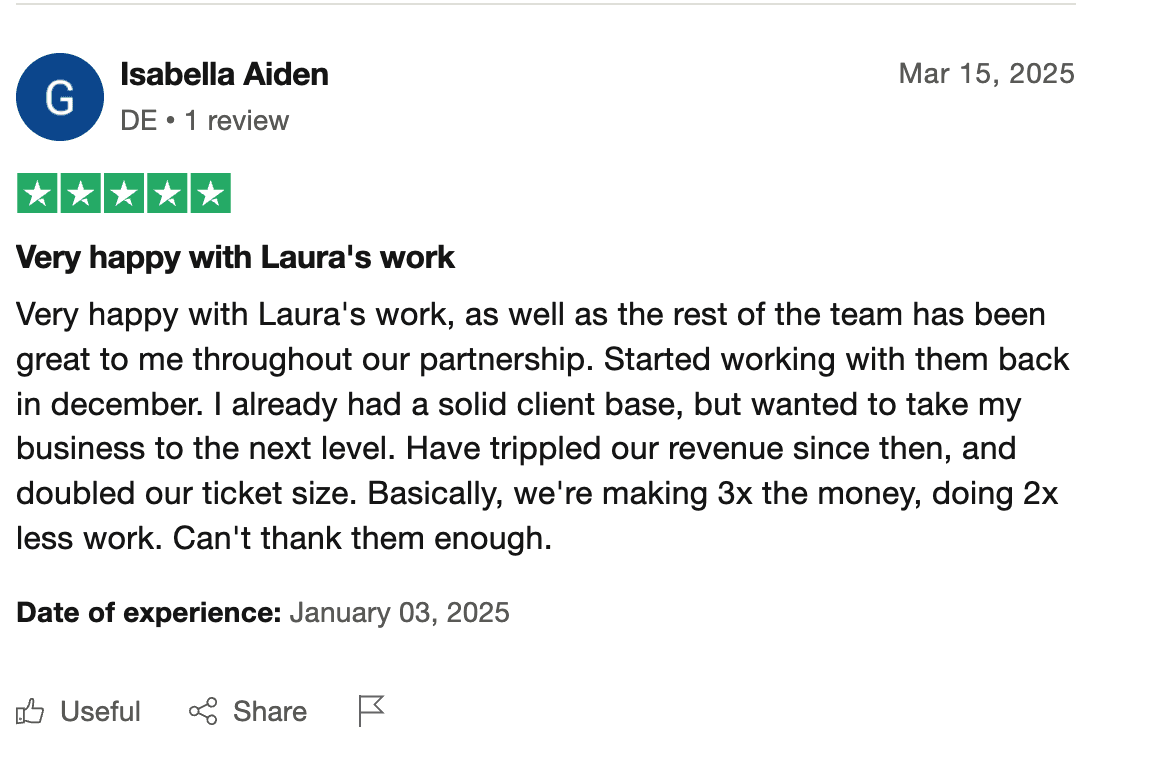
Task: Click the thumbs-up Useful icon
Action: [x=30, y=711]
